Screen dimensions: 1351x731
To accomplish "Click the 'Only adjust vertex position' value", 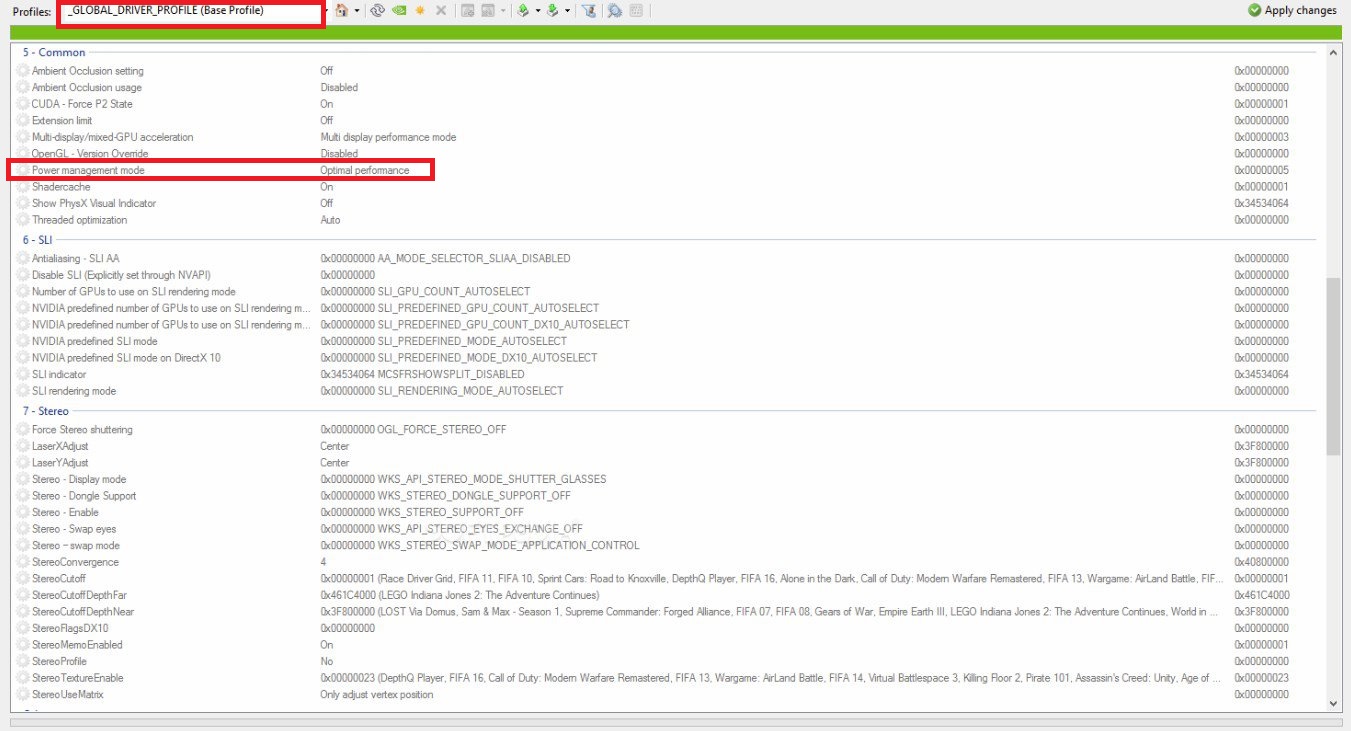I will point(377,694).
